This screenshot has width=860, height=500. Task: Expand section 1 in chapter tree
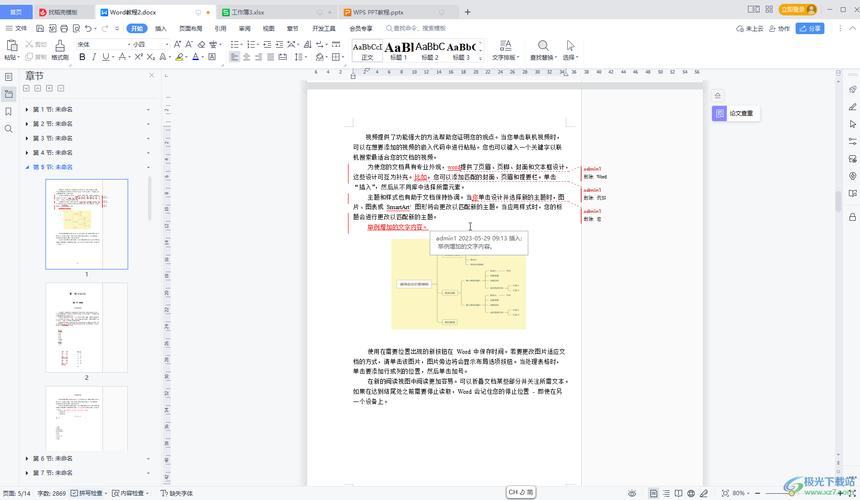(x=27, y=110)
